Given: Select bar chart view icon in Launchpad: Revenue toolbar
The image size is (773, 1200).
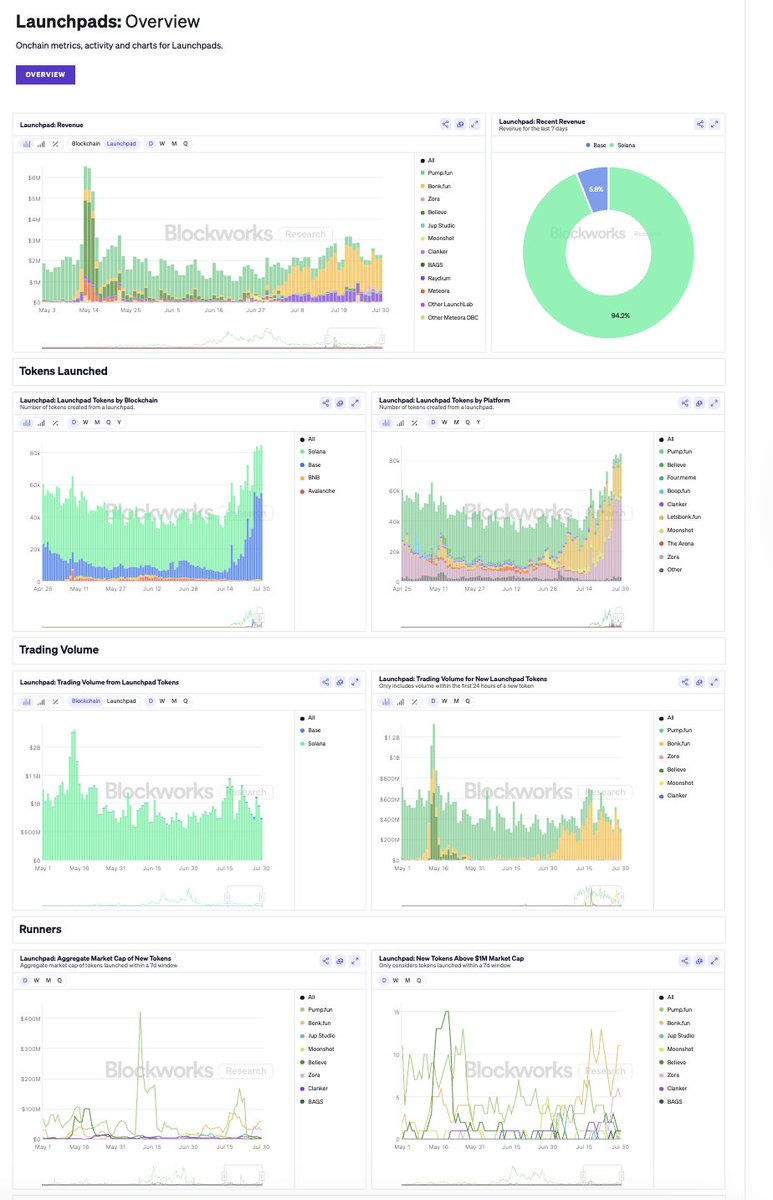Looking at the screenshot, I should point(27,144).
